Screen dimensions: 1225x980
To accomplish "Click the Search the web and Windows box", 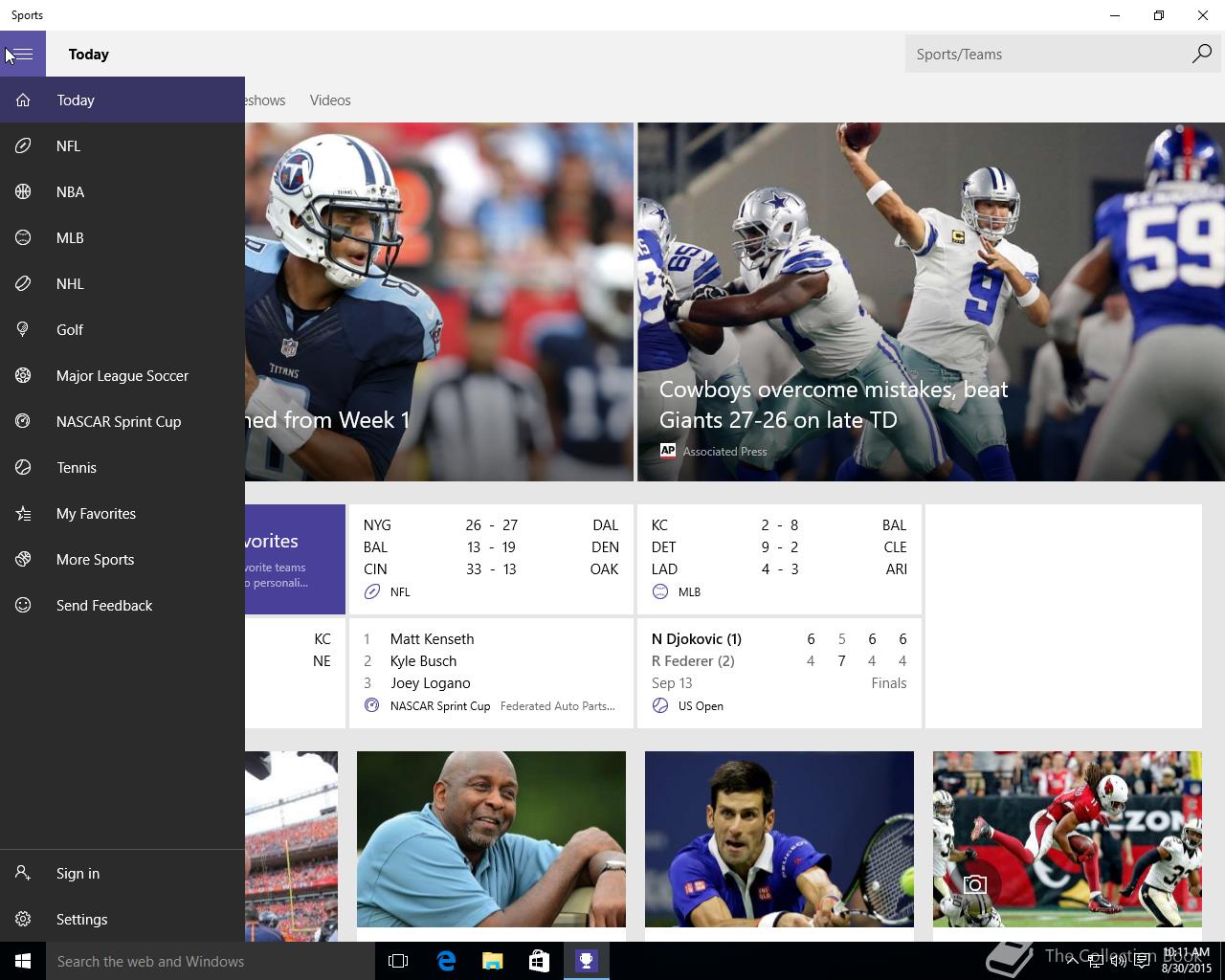I will coord(211,961).
